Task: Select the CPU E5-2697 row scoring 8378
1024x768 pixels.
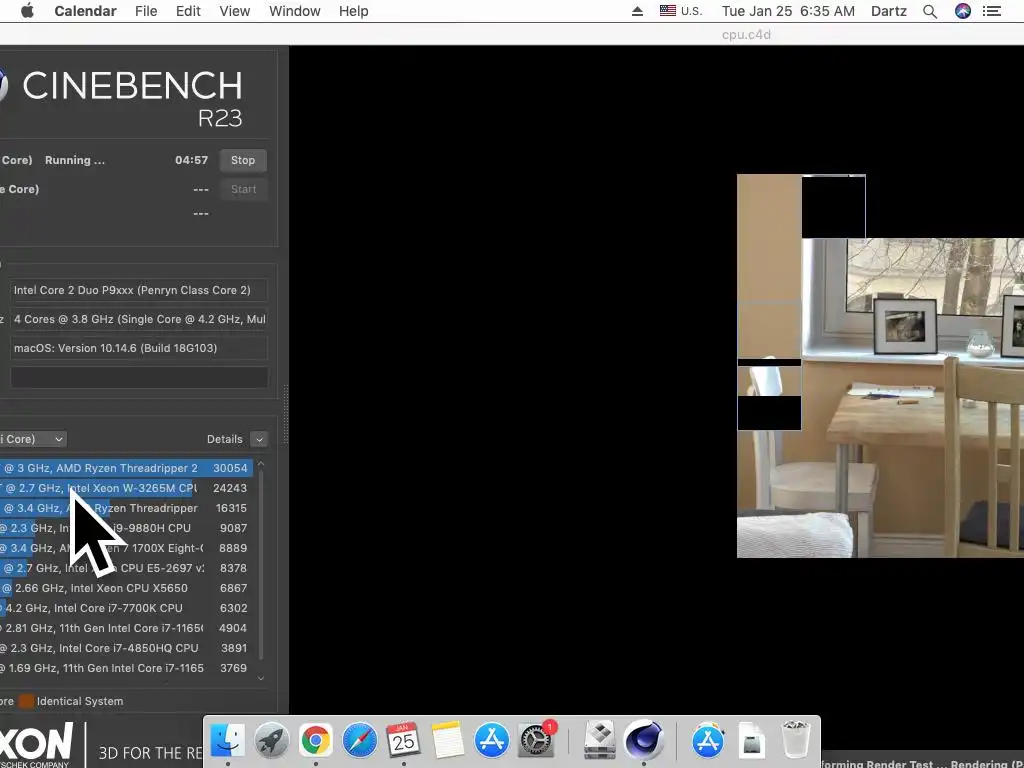Action: (x=127, y=568)
